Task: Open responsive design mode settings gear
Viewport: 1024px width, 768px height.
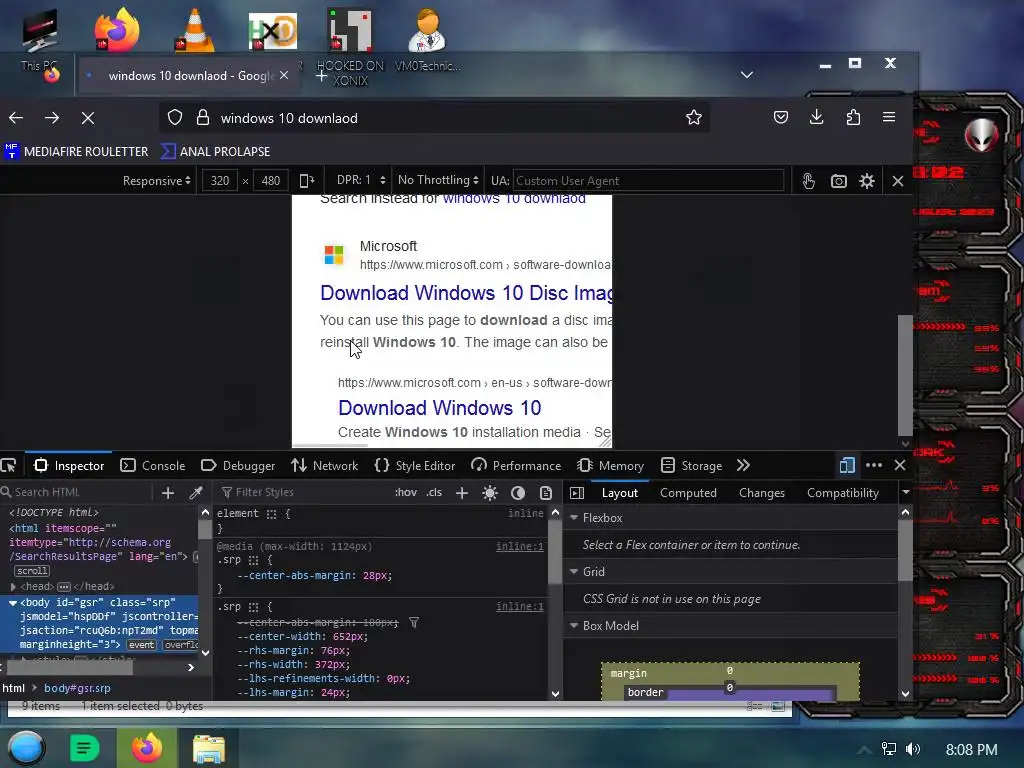Action: coord(867,181)
